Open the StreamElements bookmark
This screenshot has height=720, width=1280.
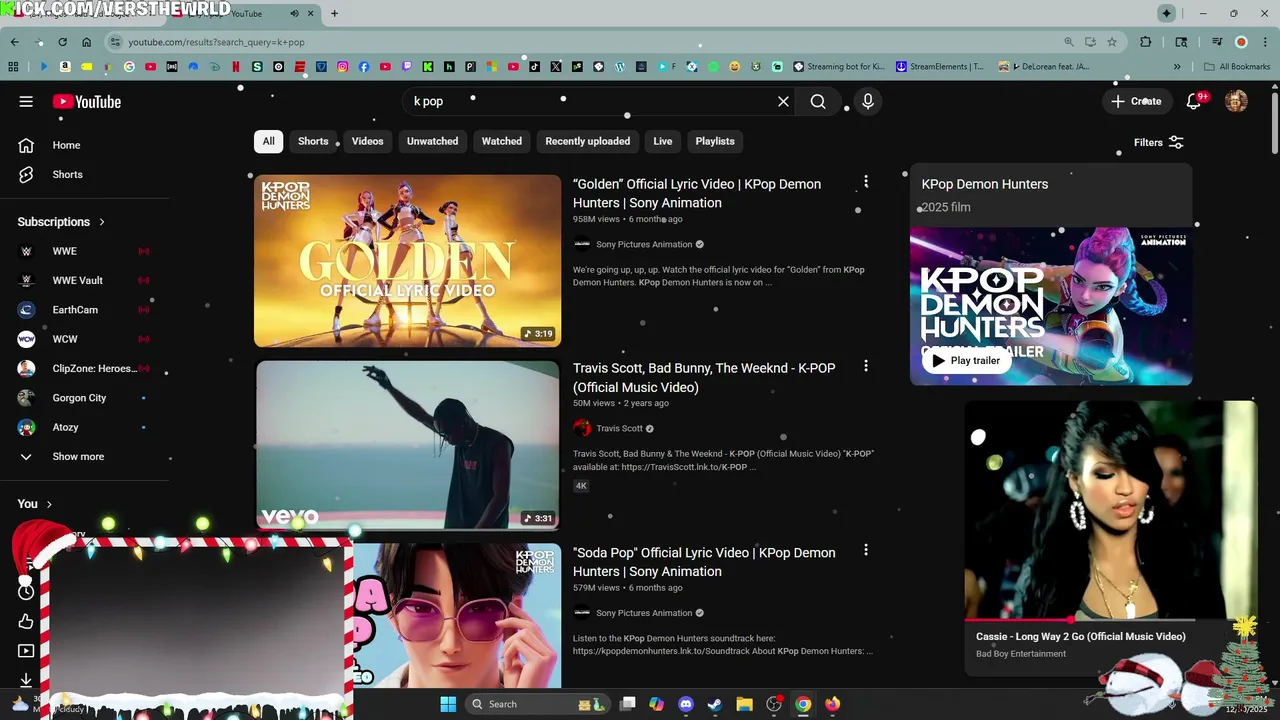[940, 67]
